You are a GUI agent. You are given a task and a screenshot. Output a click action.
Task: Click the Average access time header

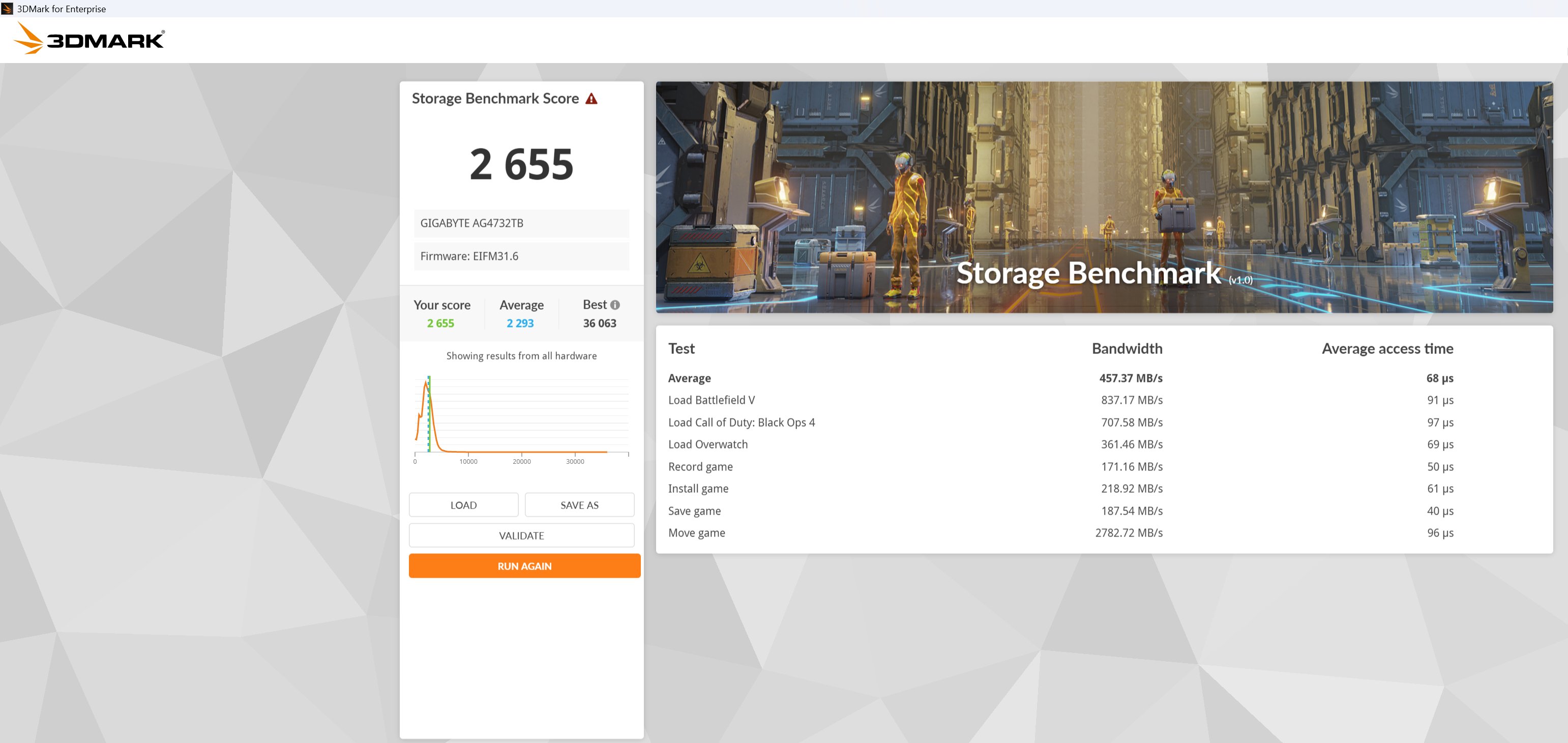[1387, 349]
